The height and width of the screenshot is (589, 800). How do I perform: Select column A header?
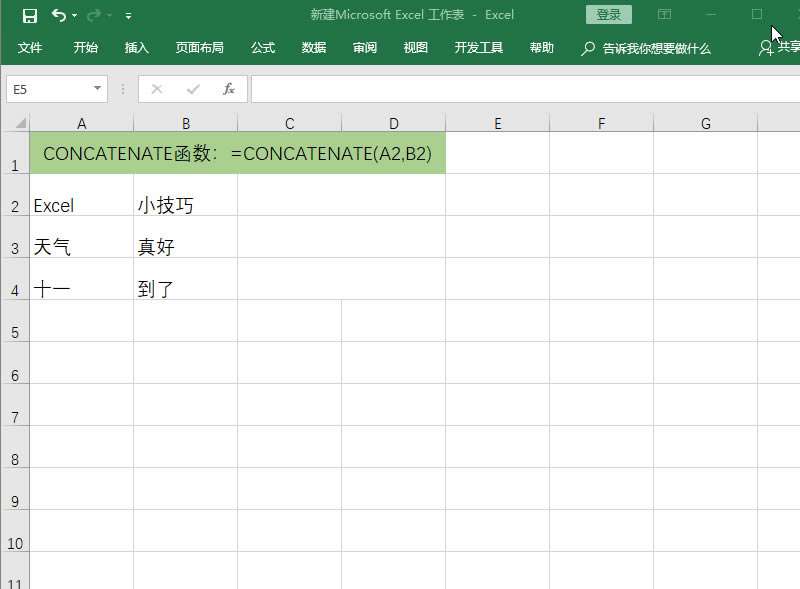[x=82, y=124]
